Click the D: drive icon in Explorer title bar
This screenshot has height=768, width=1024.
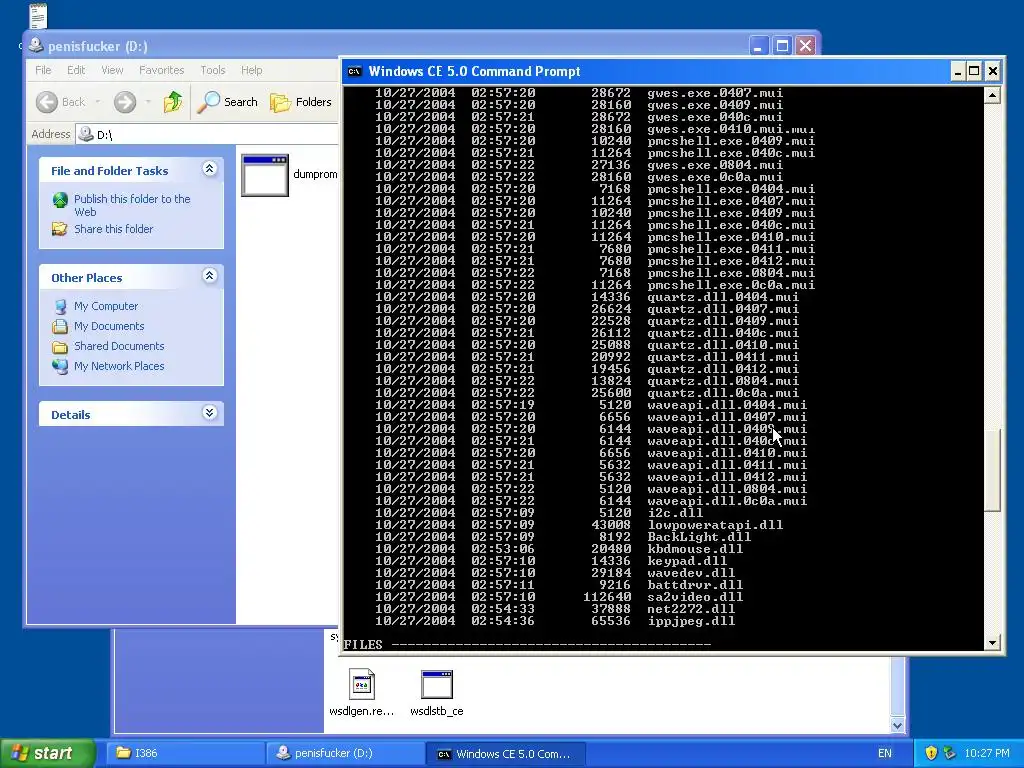[x=36, y=45]
